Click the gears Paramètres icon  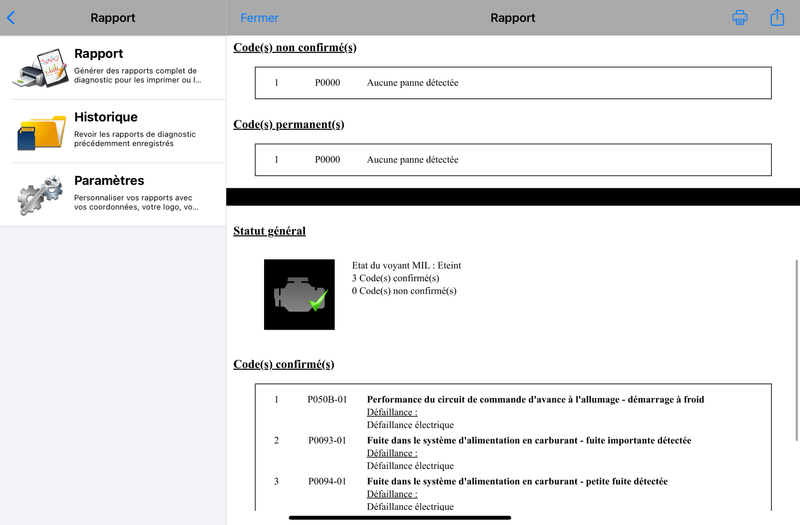(40, 195)
